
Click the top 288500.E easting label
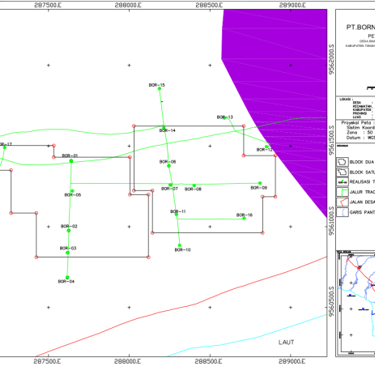209,5
